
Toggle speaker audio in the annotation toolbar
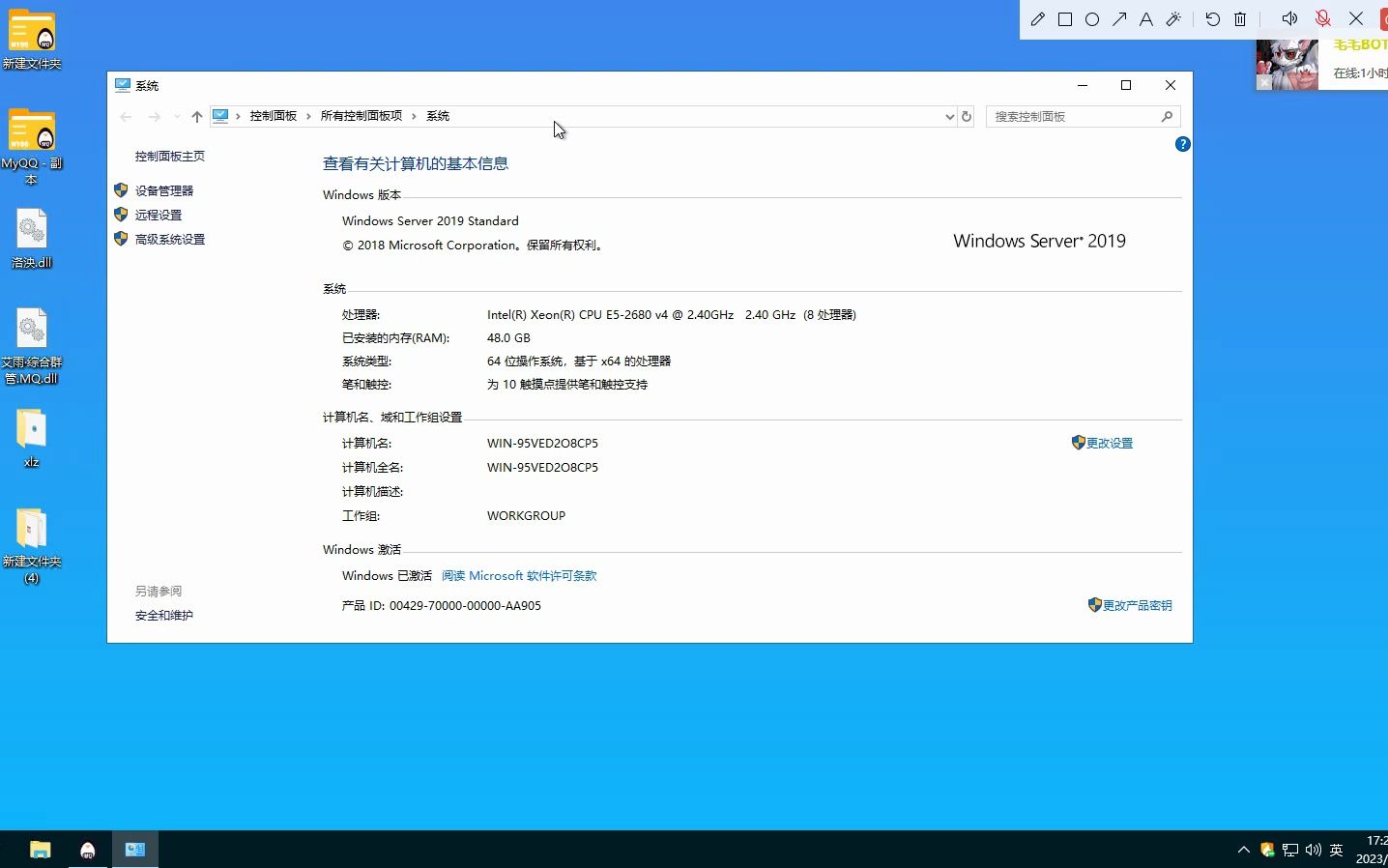1289,18
